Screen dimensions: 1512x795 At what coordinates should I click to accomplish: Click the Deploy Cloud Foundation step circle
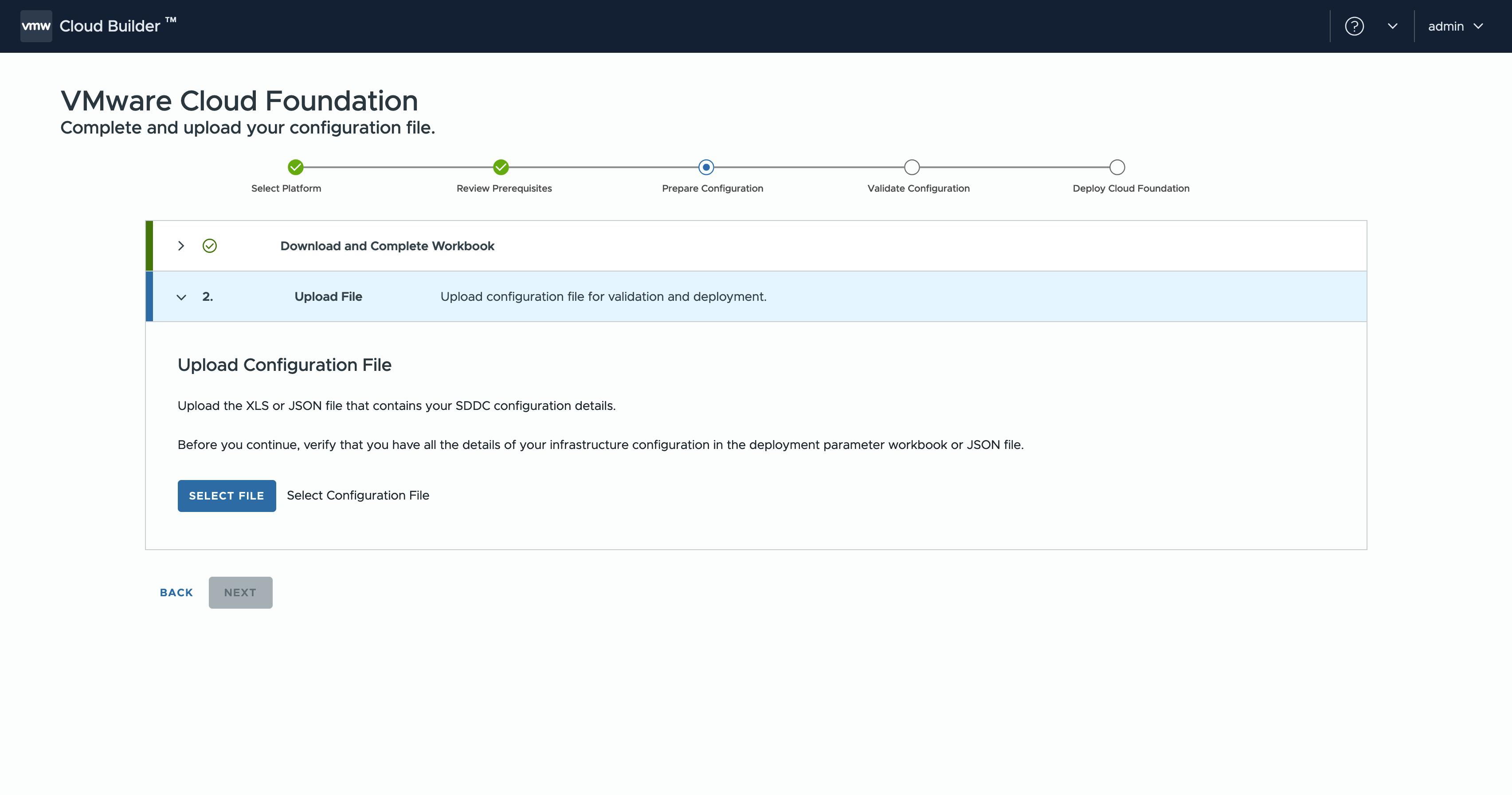(x=1117, y=167)
